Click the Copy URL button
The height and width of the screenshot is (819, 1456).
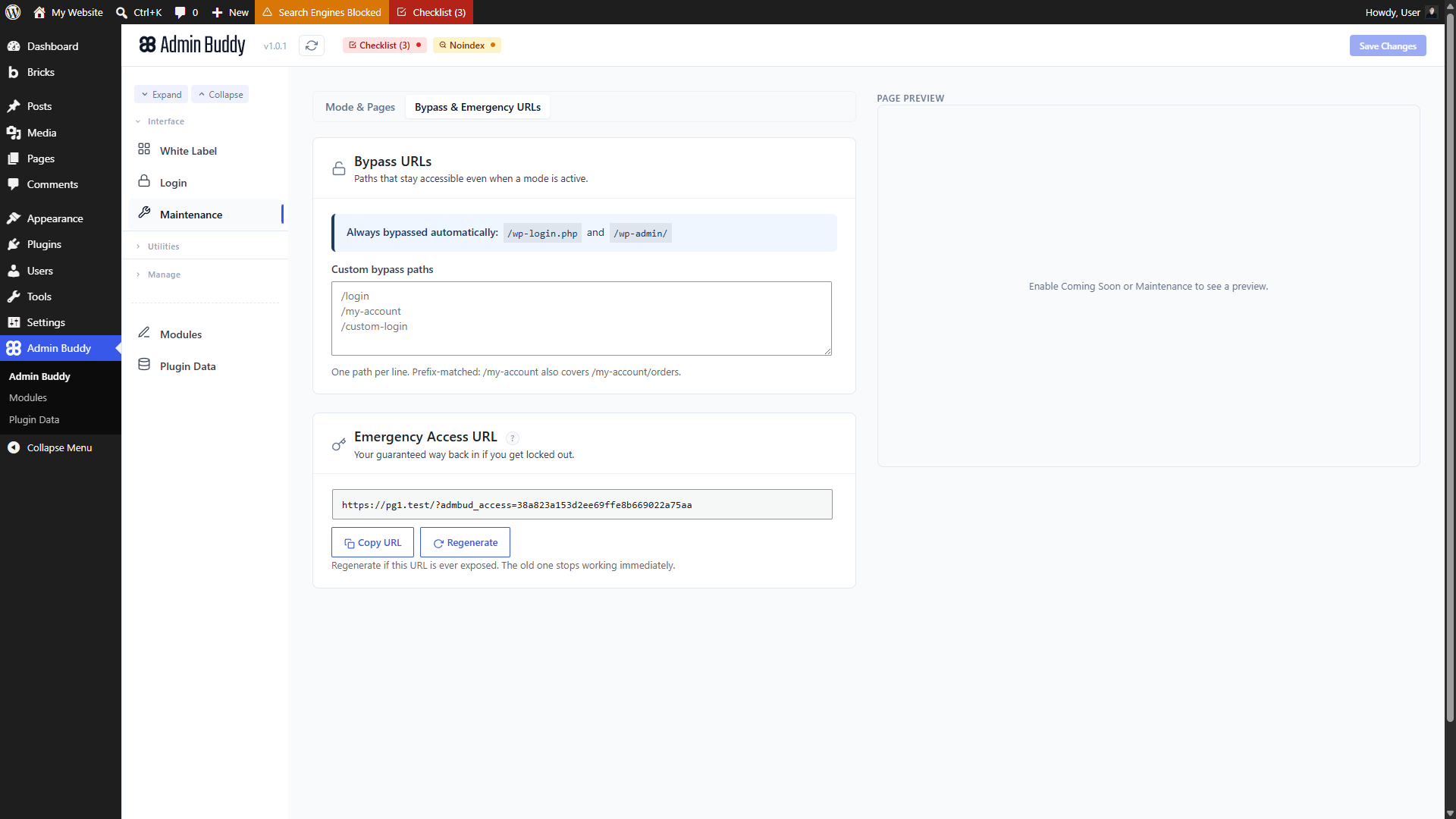372,543
